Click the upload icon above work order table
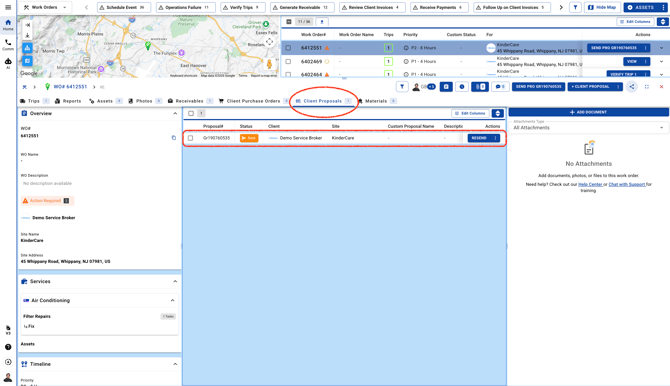 322,22
